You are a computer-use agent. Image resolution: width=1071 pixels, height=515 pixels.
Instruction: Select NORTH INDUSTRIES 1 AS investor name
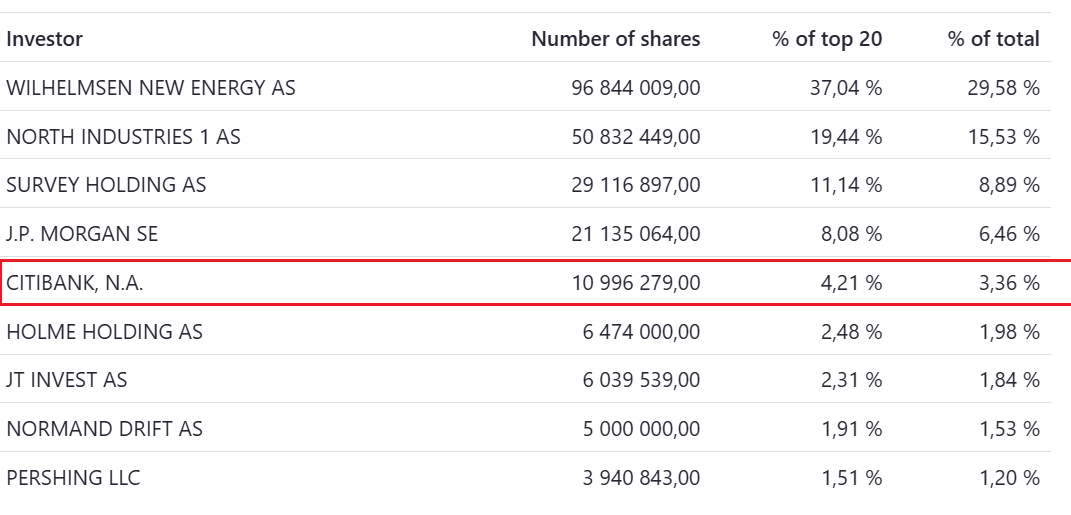pos(123,137)
